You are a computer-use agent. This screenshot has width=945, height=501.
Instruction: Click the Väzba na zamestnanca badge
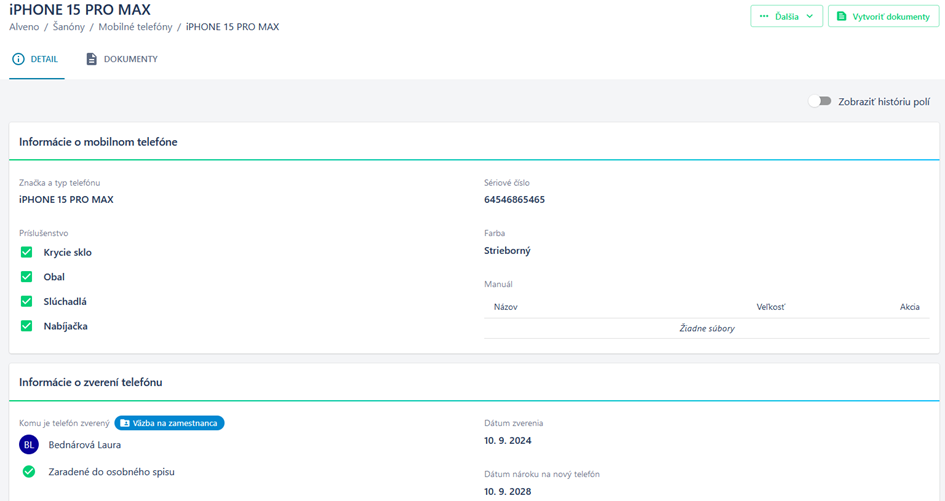169,423
